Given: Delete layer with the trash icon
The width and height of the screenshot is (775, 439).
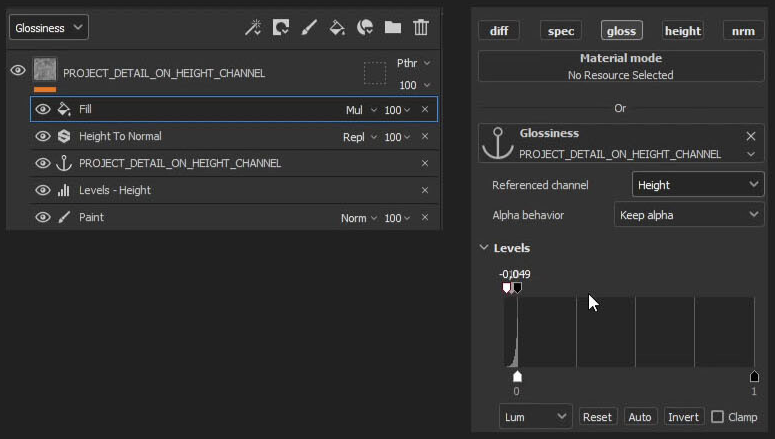Looking at the screenshot, I should 421,28.
